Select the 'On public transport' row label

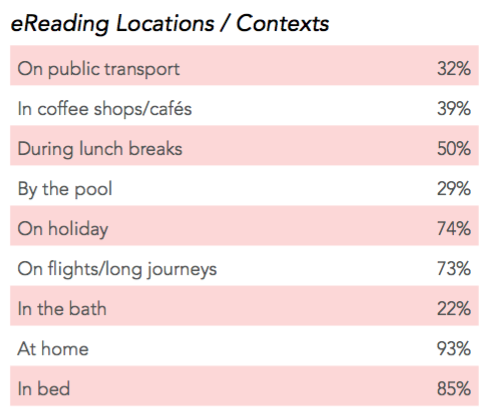(x=99, y=69)
